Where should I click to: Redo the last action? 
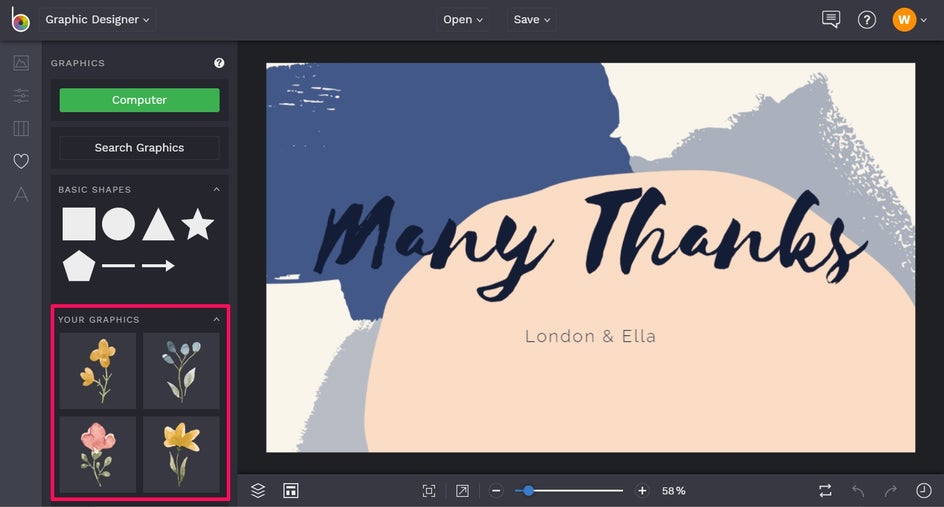[891, 491]
